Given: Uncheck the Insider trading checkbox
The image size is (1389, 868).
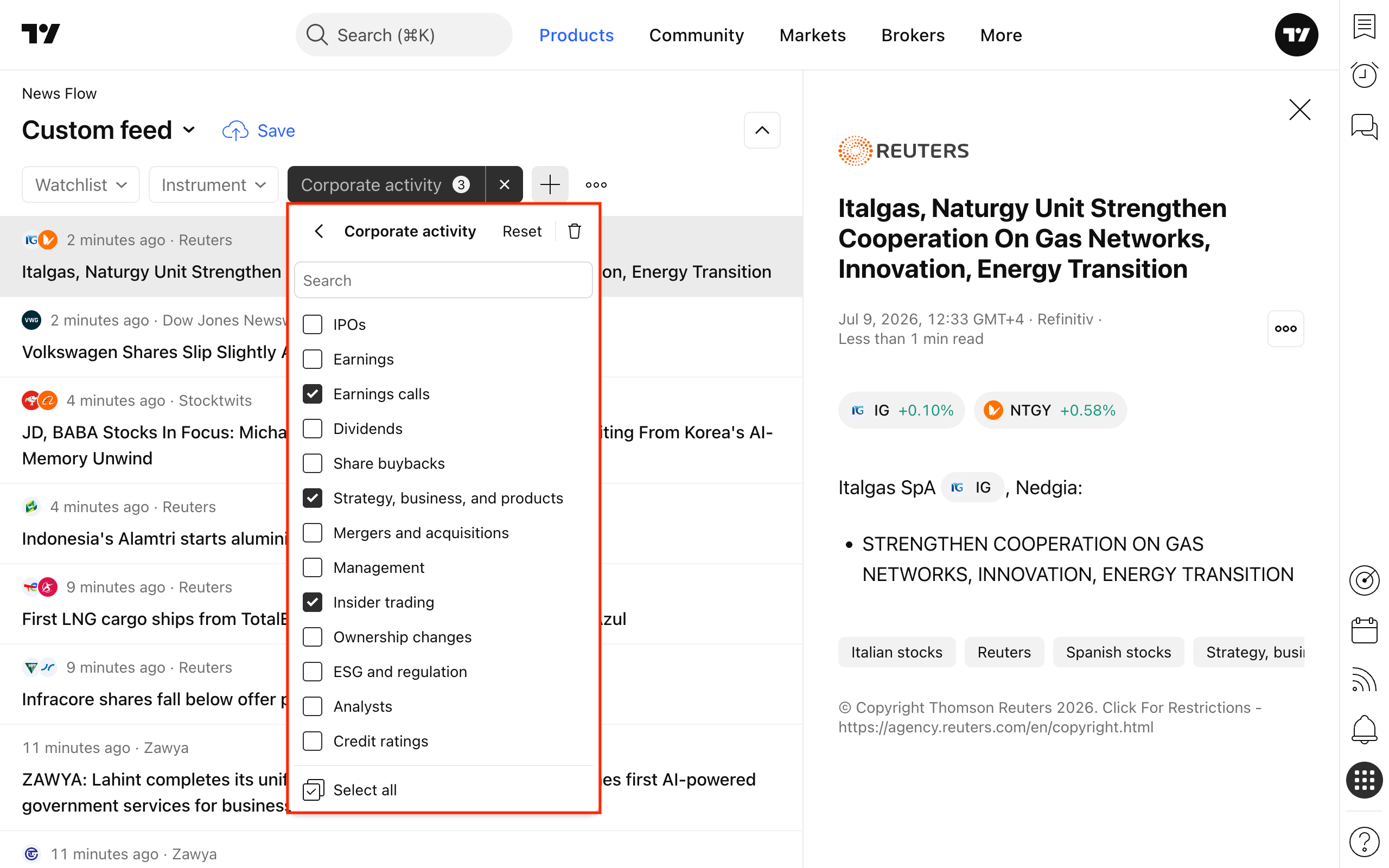Looking at the screenshot, I should [313, 603].
